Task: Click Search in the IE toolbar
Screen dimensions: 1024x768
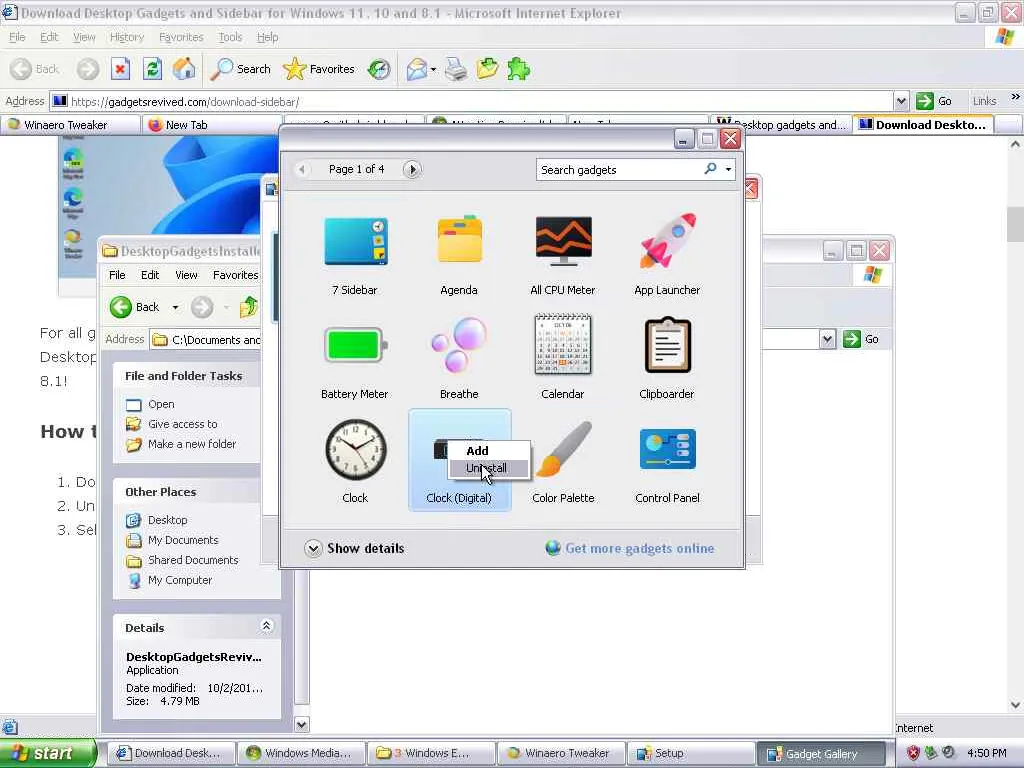Action: coord(240,69)
